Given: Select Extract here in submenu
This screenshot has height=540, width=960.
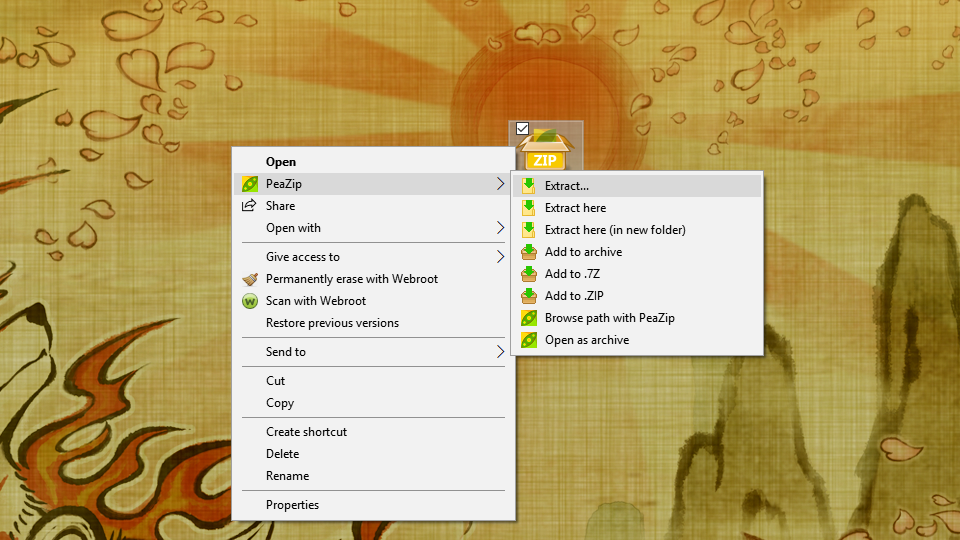Looking at the screenshot, I should pos(637,208).
